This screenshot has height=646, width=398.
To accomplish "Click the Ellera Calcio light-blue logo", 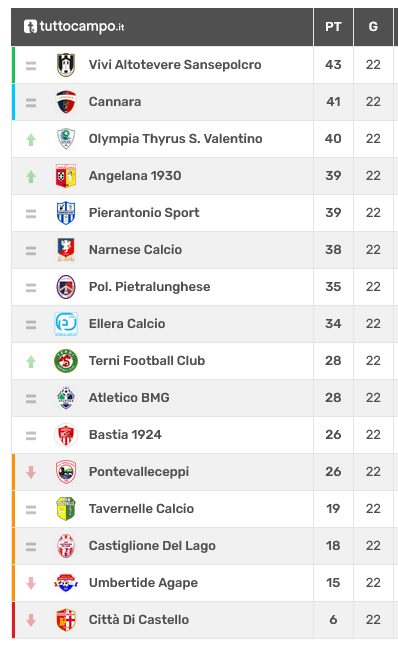I will (66, 324).
